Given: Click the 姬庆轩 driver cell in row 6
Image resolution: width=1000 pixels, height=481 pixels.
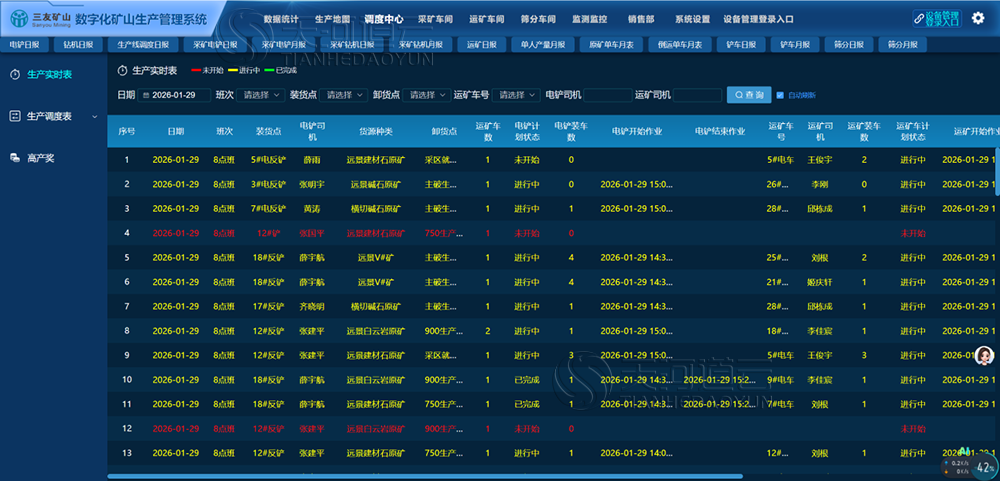Looking at the screenshot, I should pyautogui.click(x=820, y=282).
